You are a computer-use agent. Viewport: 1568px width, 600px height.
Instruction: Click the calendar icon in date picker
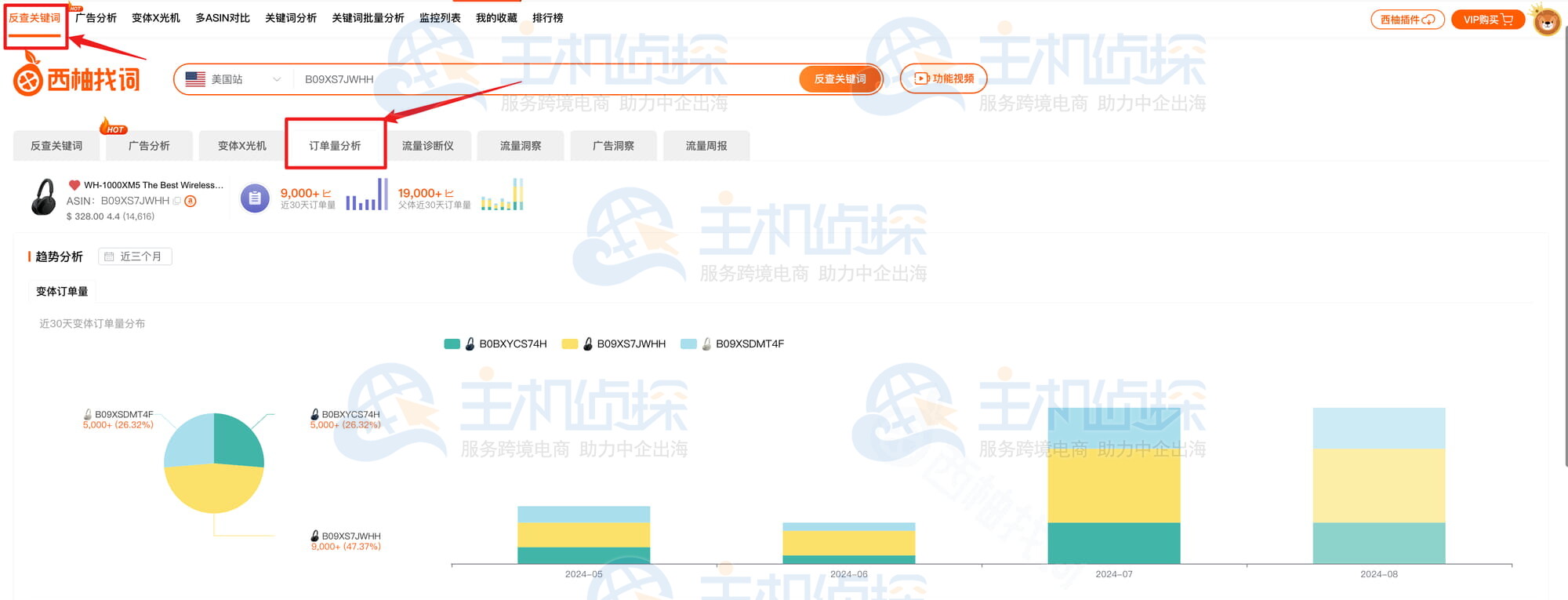coord(109,256)
